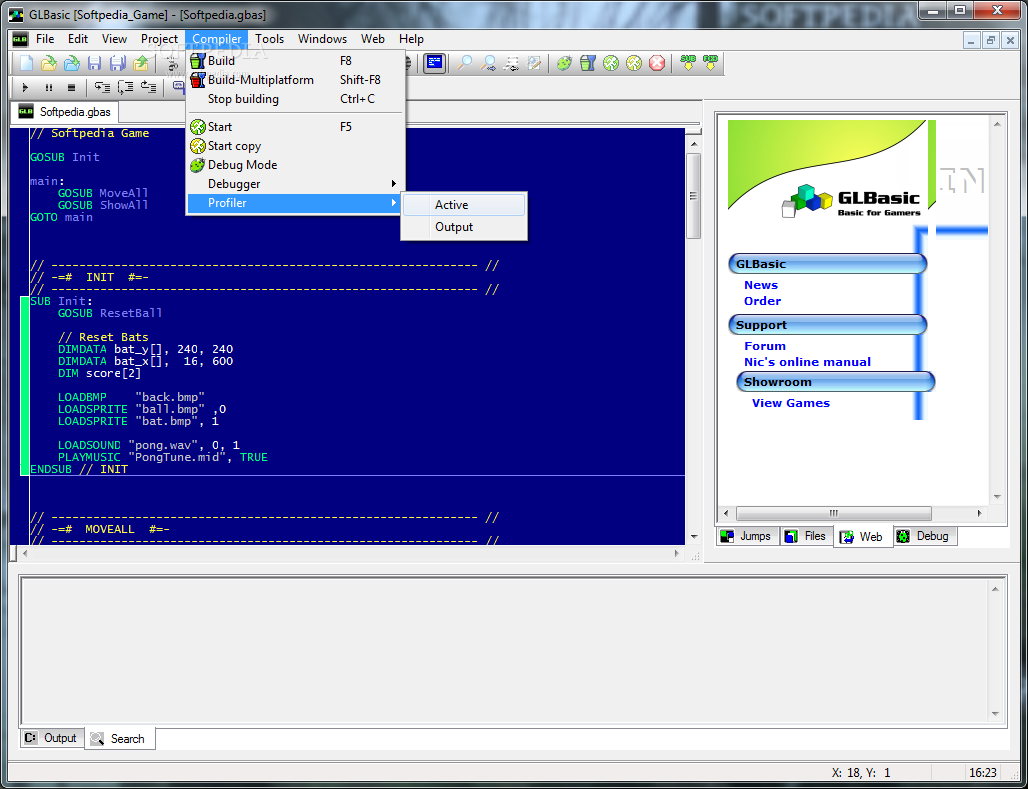Click the yellow Start copy toolbar icon
Viewport: 1028px width, 789px height.
pos(633,63)
